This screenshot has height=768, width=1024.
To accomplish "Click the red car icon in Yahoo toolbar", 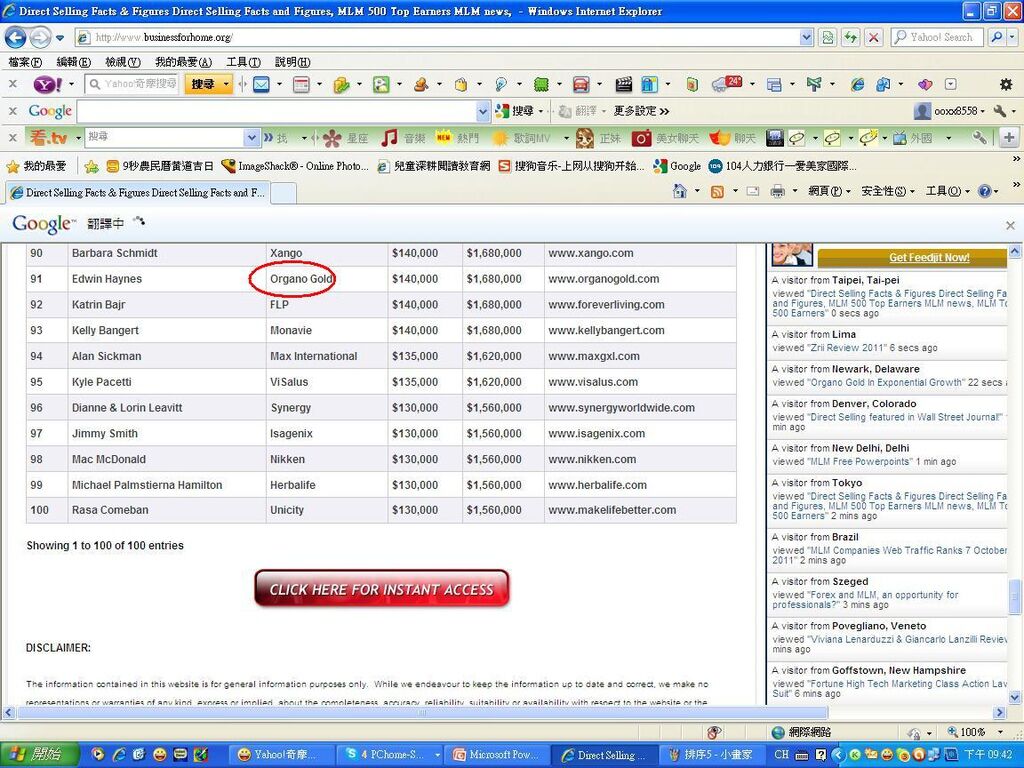I will 581,84.
